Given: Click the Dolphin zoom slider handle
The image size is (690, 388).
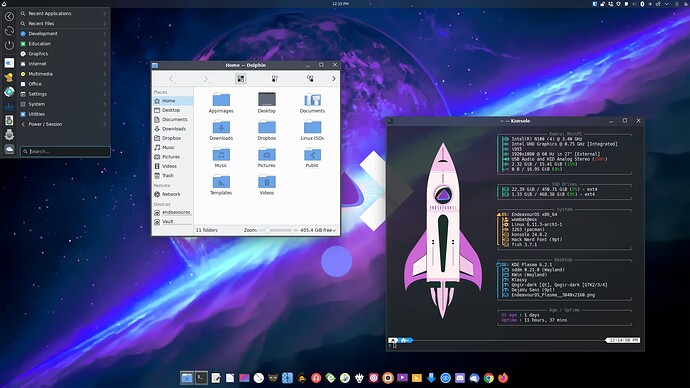Looking at the screenshot, I should 267,230.
